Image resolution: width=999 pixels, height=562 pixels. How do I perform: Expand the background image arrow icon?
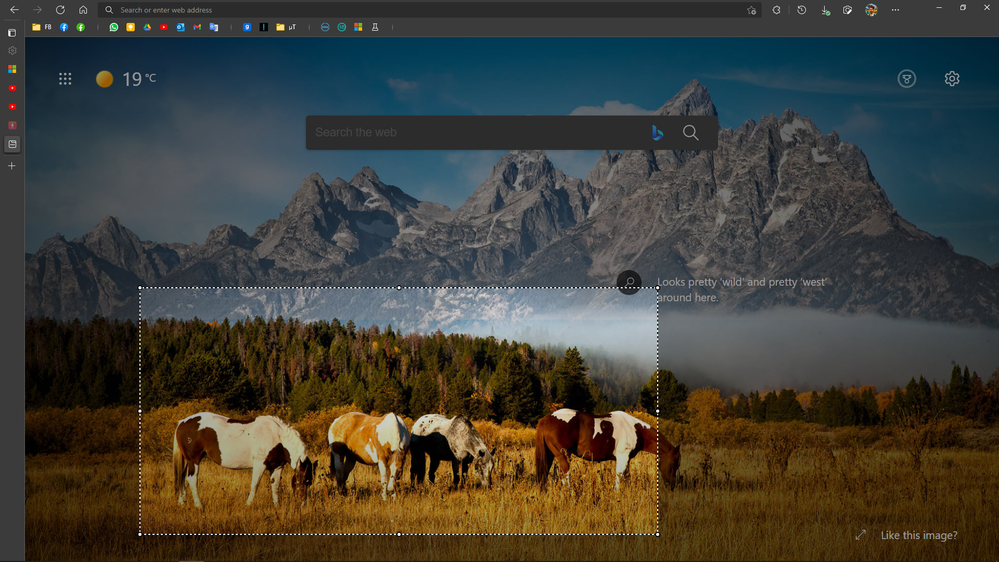861,535
